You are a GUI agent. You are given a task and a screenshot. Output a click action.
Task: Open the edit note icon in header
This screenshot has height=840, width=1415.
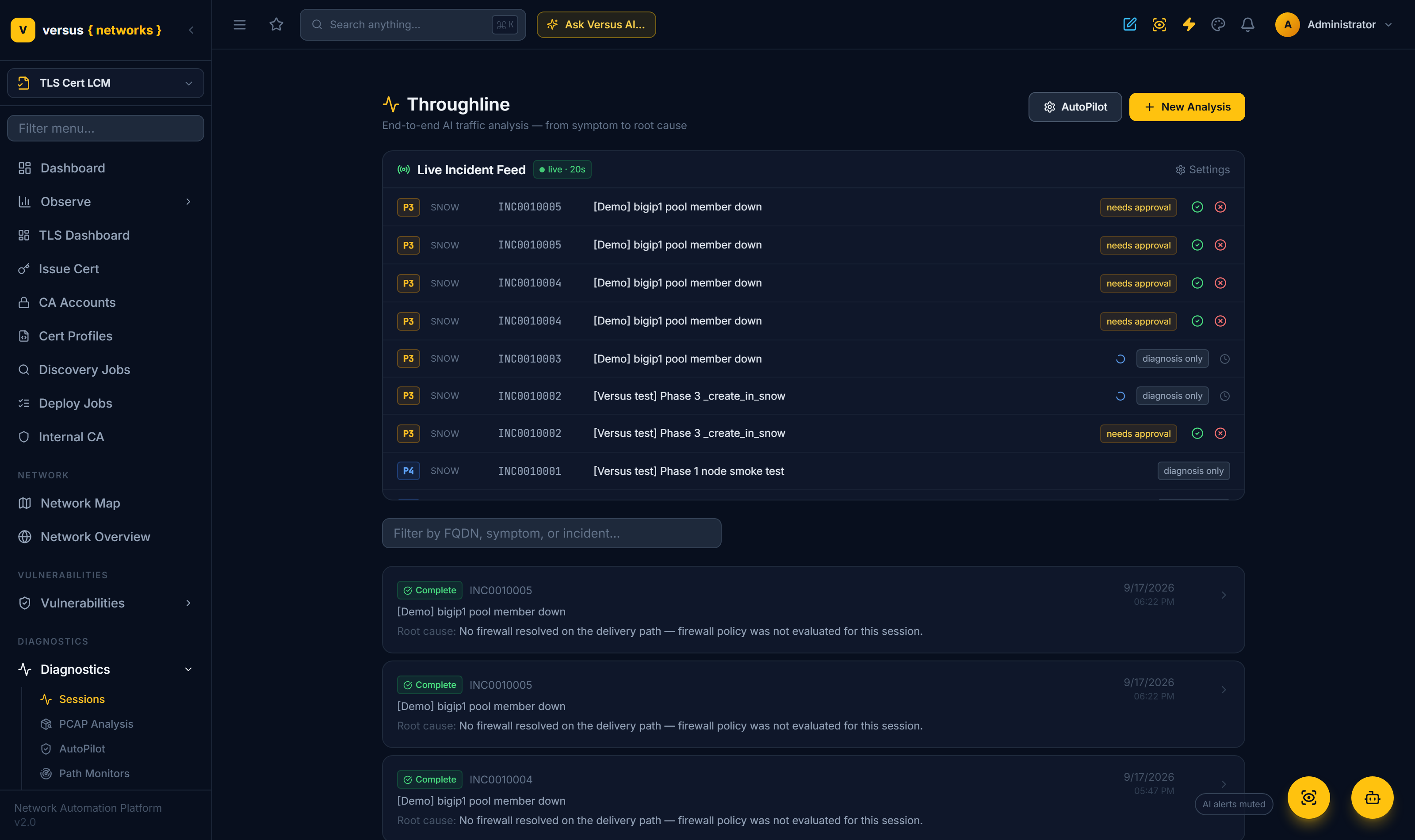click(1129, 24)
